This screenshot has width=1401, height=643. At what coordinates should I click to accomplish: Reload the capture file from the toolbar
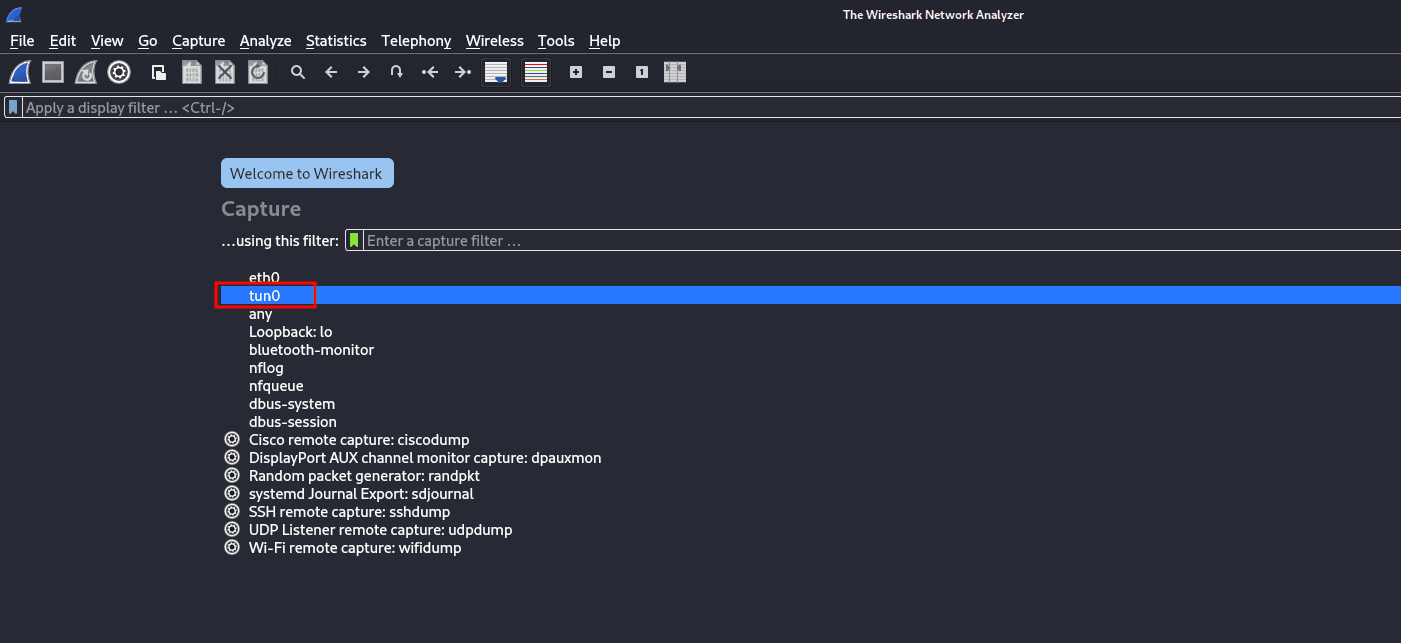[258, 72]
